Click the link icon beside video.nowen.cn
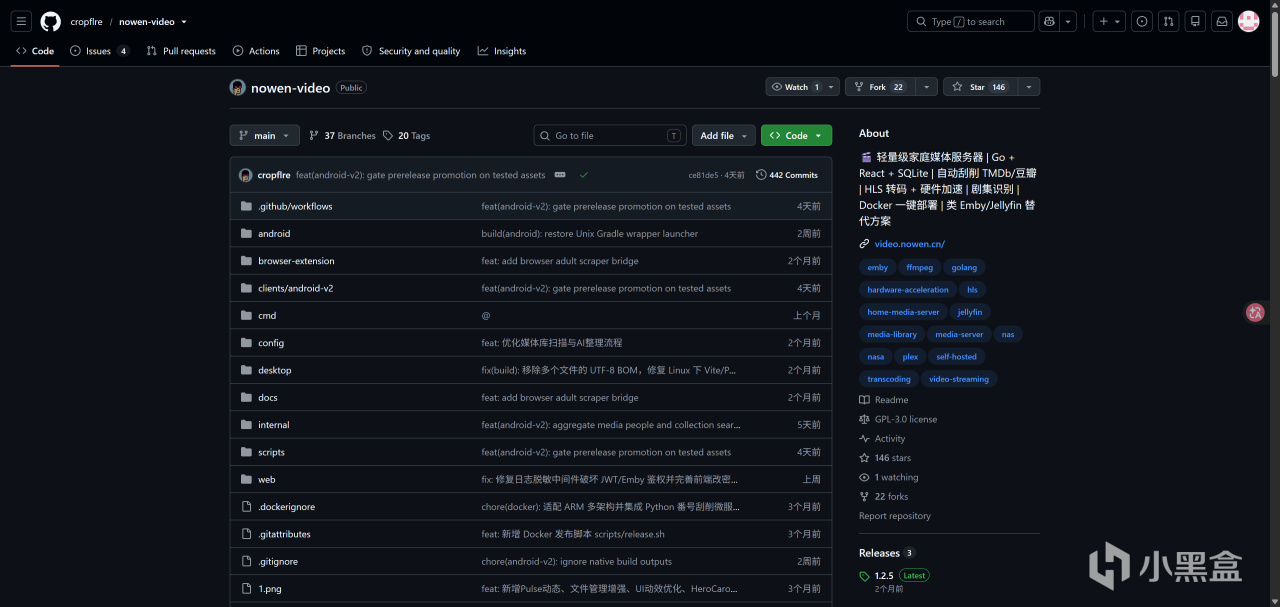The width and height of the screenshot is (1280, 607). [864, 244]
